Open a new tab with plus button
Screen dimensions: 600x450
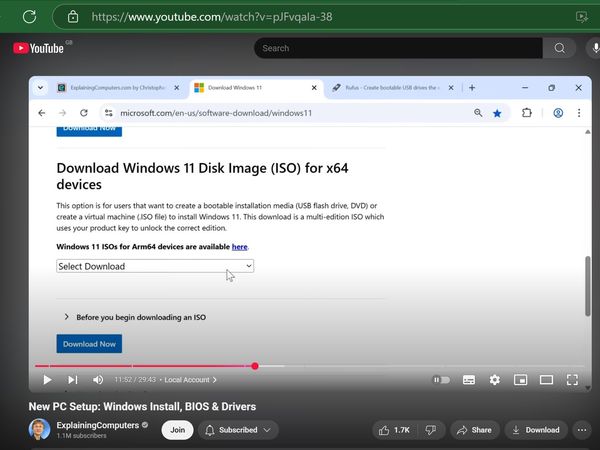pos(472,88)
